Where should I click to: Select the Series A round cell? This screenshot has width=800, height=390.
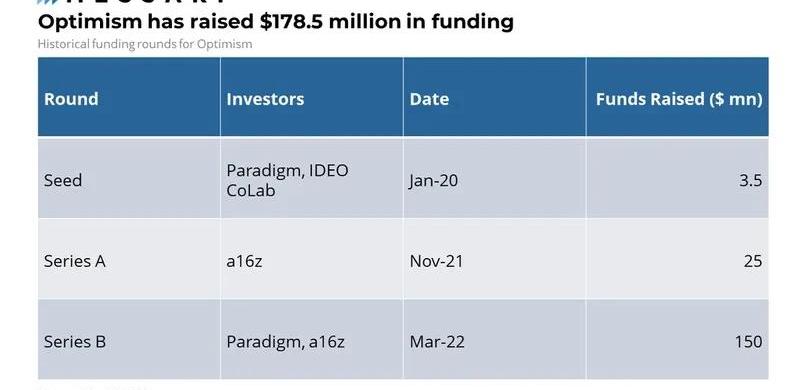pos(129,259)
